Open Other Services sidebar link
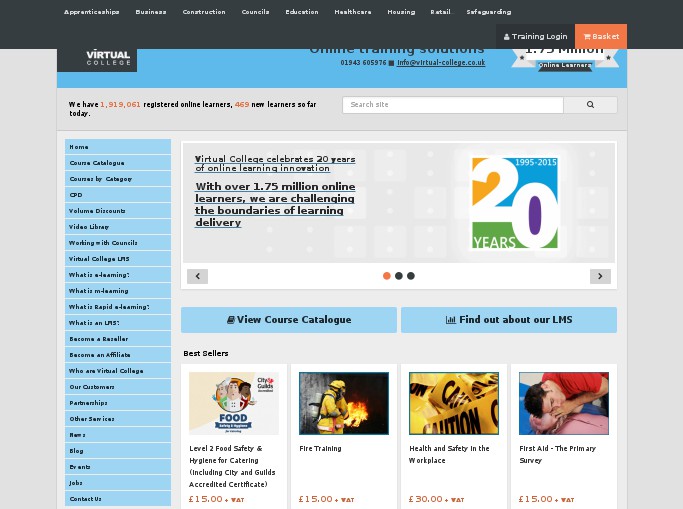 118,419
